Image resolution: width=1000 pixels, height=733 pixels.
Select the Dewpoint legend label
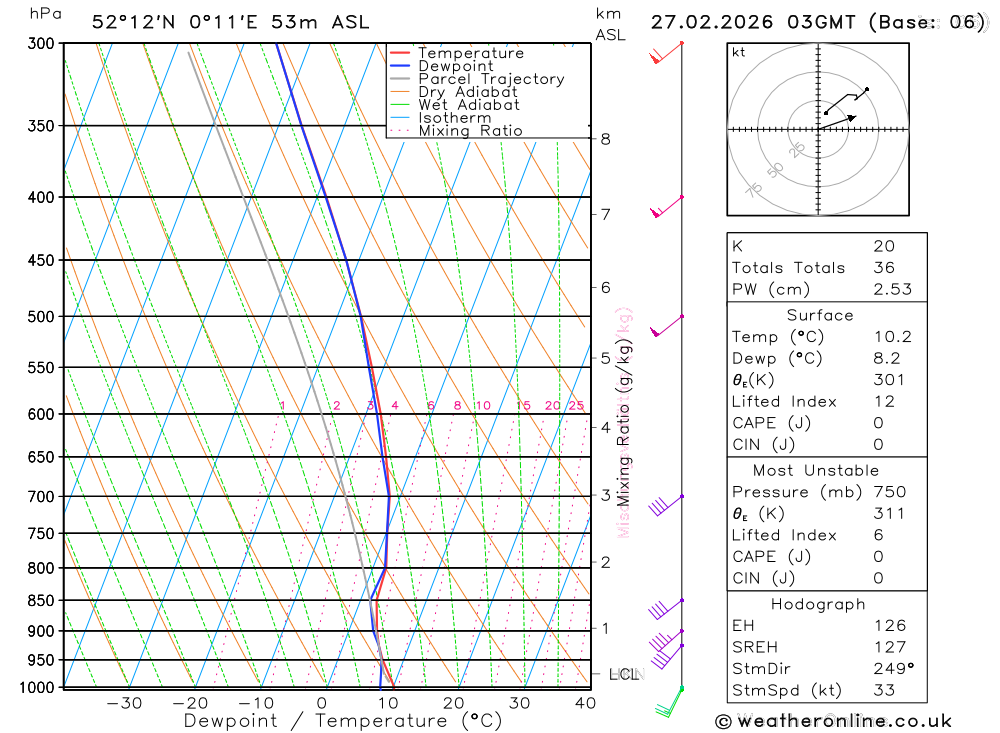pos(456,66)
